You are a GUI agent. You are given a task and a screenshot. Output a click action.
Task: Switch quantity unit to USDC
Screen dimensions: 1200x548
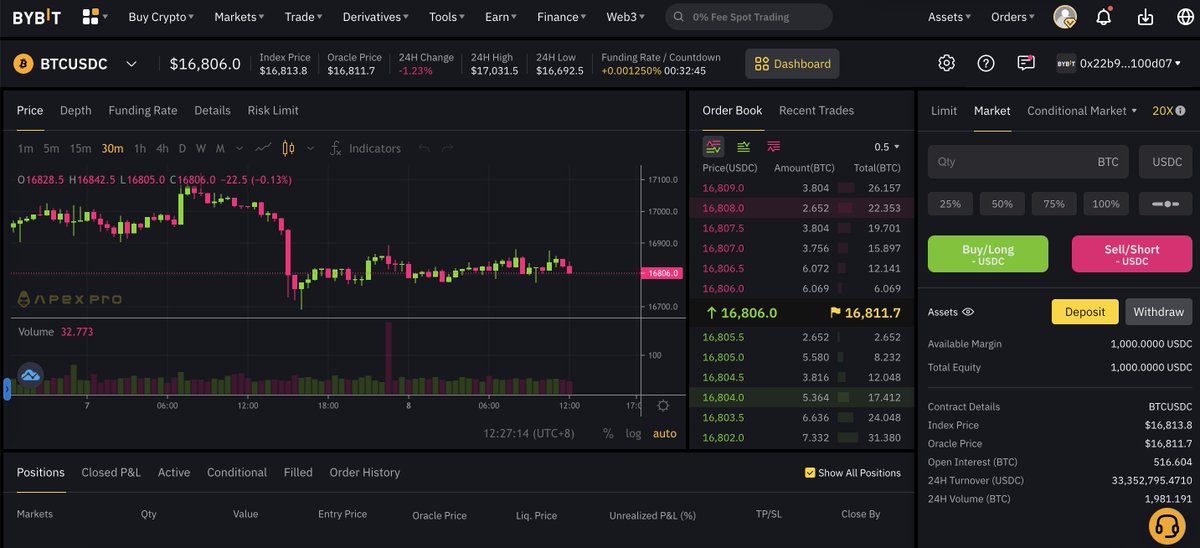tap(1166, 162)
